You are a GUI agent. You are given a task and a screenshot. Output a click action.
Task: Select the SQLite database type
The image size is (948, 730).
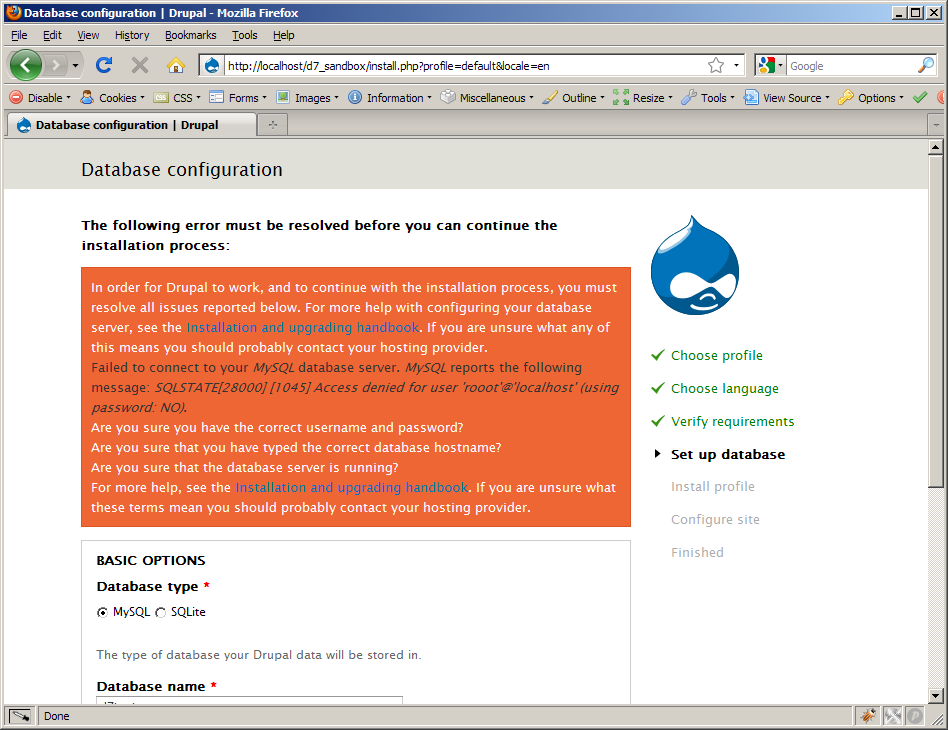click(x=160, y=613)
